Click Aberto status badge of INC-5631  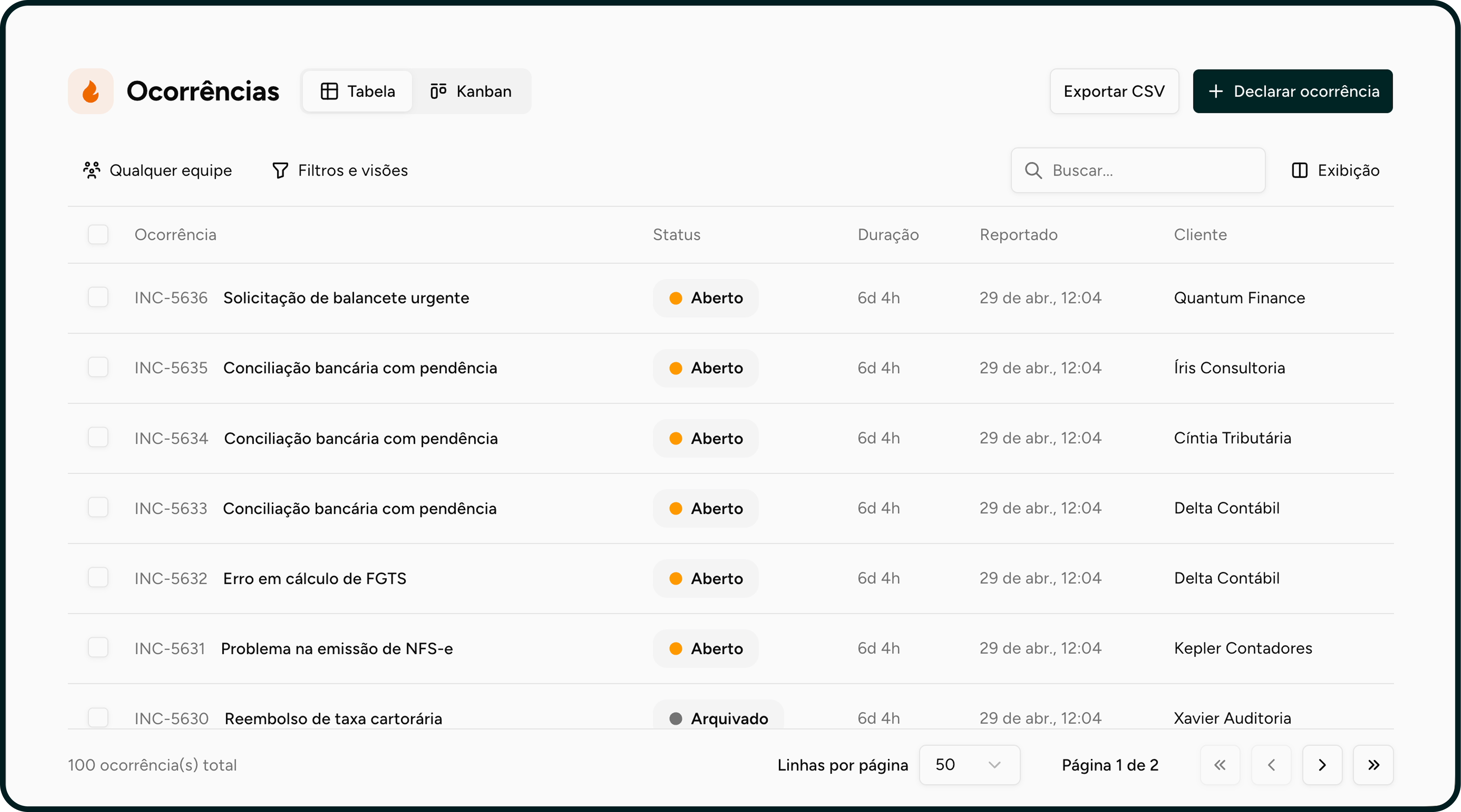point(706,649)
